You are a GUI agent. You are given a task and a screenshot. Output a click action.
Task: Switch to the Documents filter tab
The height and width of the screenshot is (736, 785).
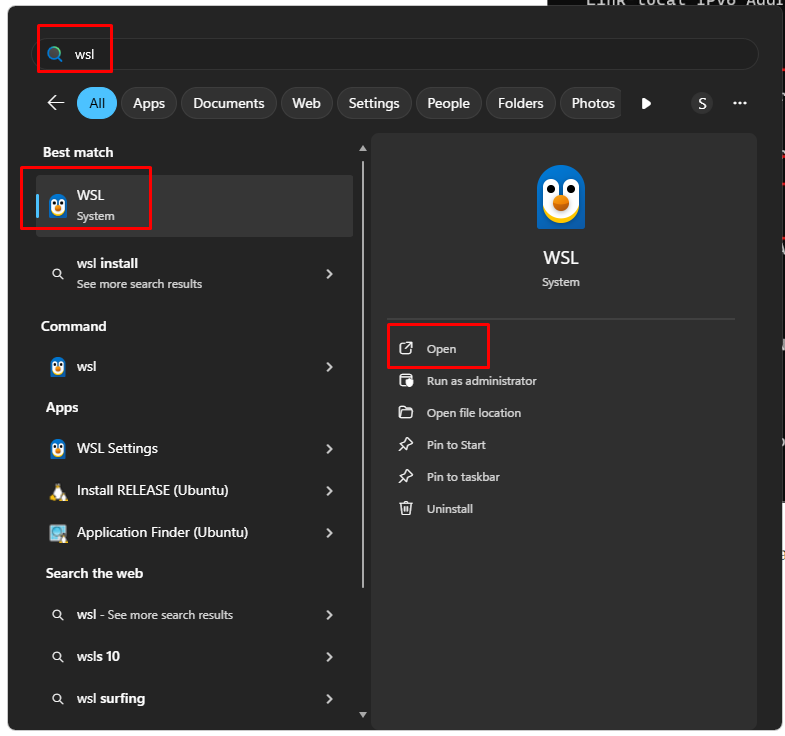pos(229,103)
